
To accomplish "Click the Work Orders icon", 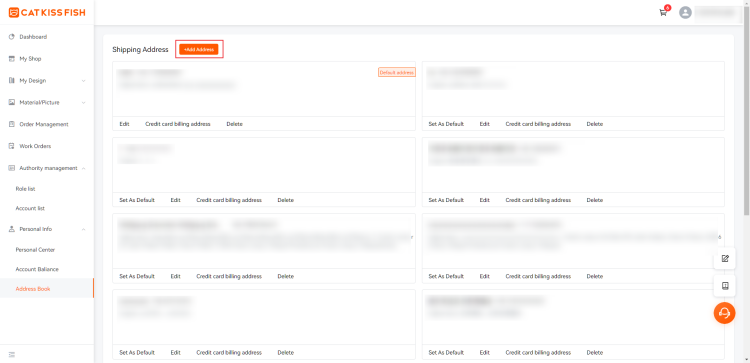I will click(x=12, y=146).
